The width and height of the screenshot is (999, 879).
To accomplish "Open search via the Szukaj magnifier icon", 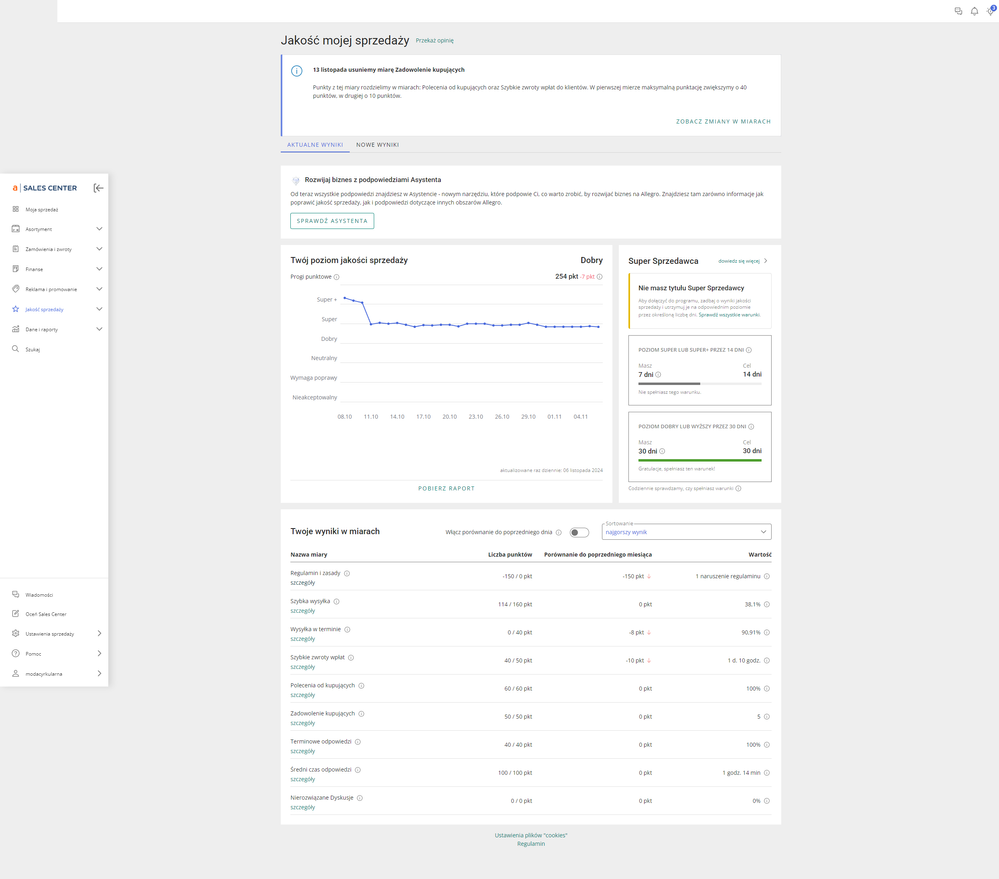I will click(16, 349).
